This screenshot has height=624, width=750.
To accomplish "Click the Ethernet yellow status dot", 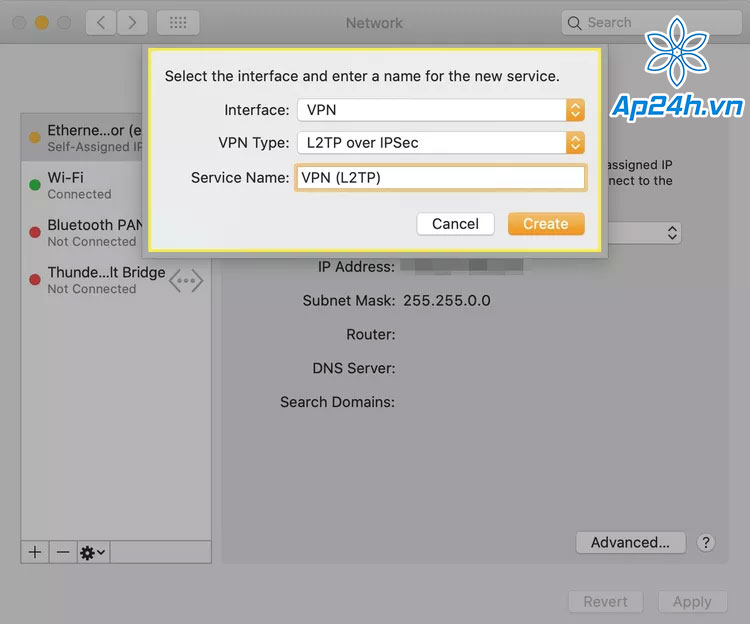I will [35, 138].
